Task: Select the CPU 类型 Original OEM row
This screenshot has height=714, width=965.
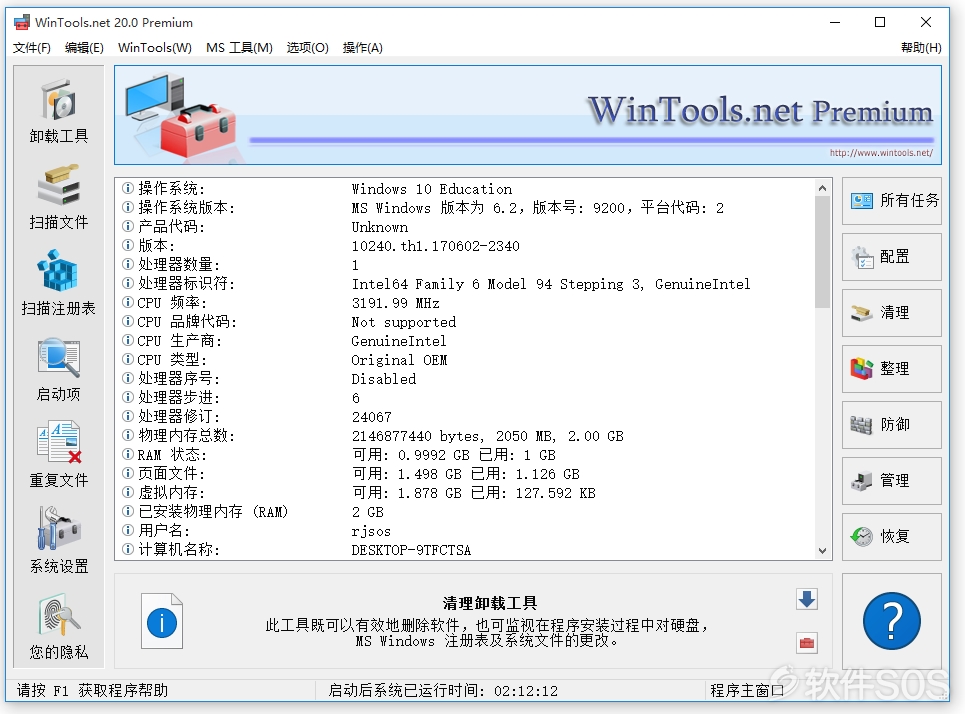Action: 465,359
